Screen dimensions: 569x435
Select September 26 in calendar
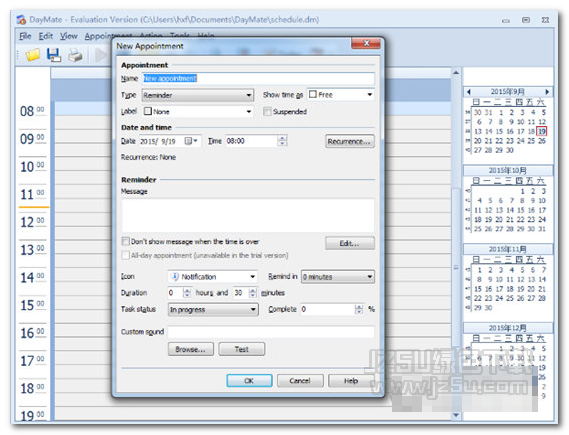tap(542, 141)
